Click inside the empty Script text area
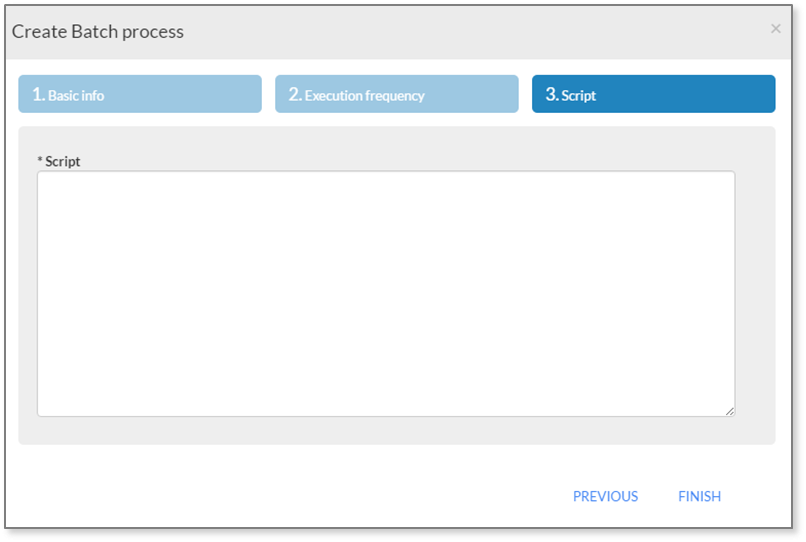 [x=386, y=294]
